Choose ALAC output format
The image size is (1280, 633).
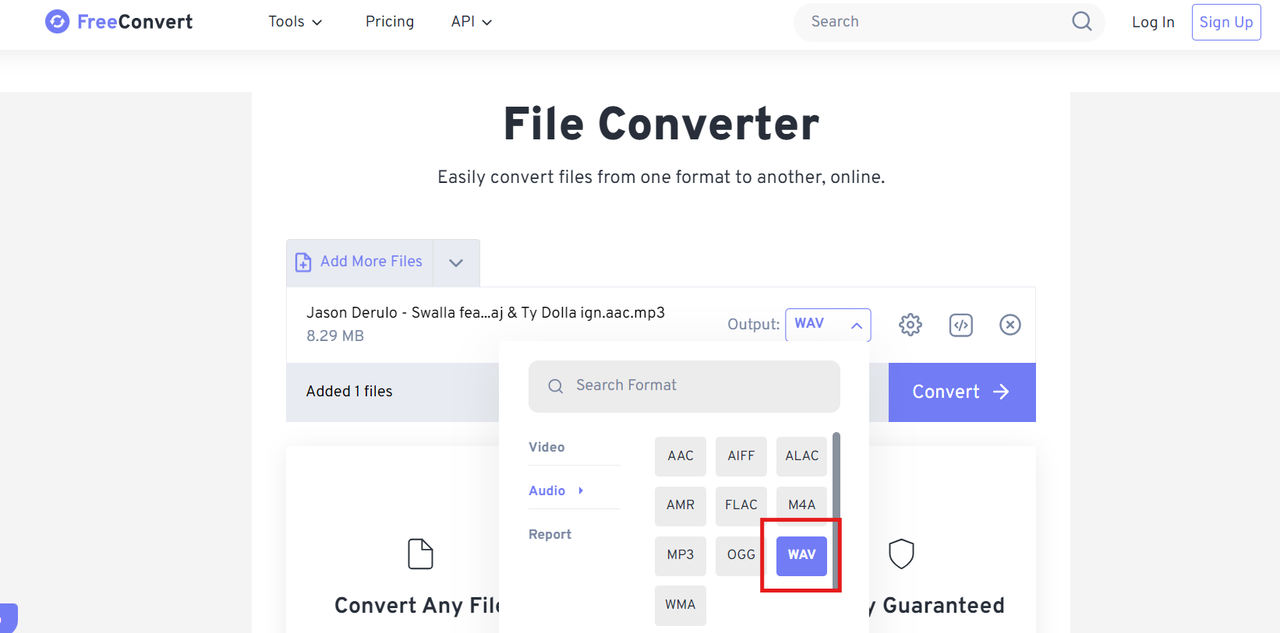pyautogui.click(x=802, y=456)
